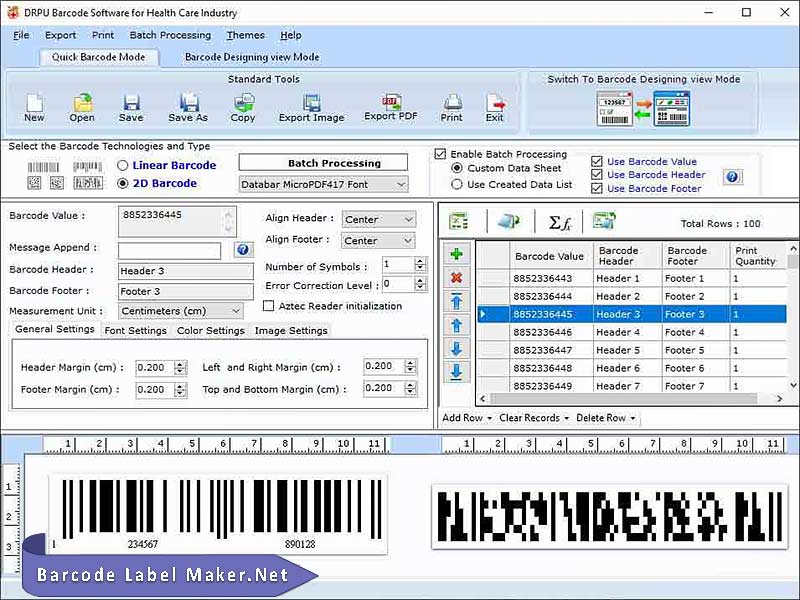Select 2D Barcode radio button
The width and height of the screenshot is (800, 600).
122,183
